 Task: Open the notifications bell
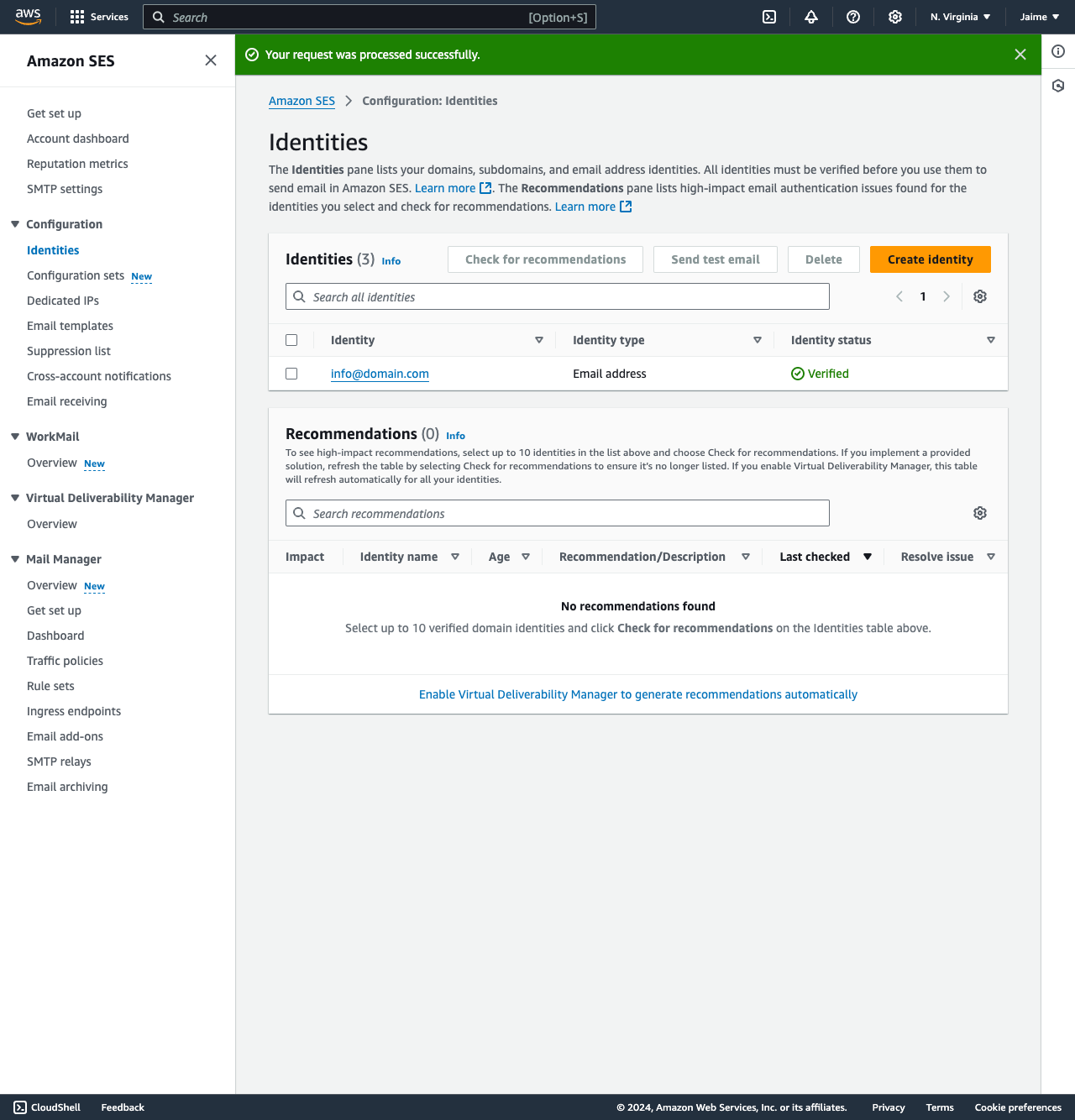(811, 17)
